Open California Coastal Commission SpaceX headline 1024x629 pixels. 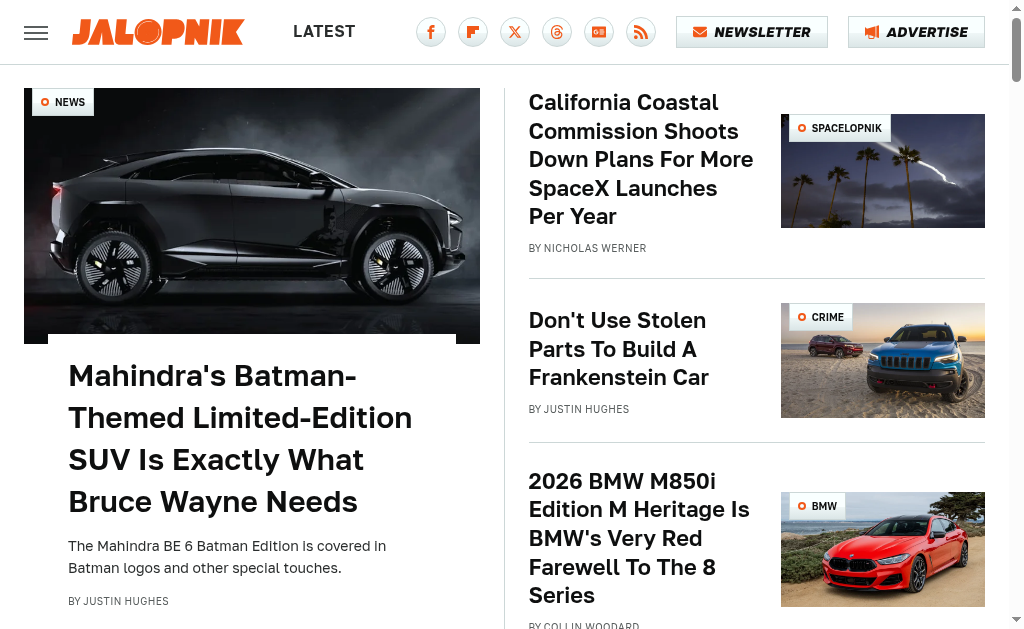click(641, 159)
